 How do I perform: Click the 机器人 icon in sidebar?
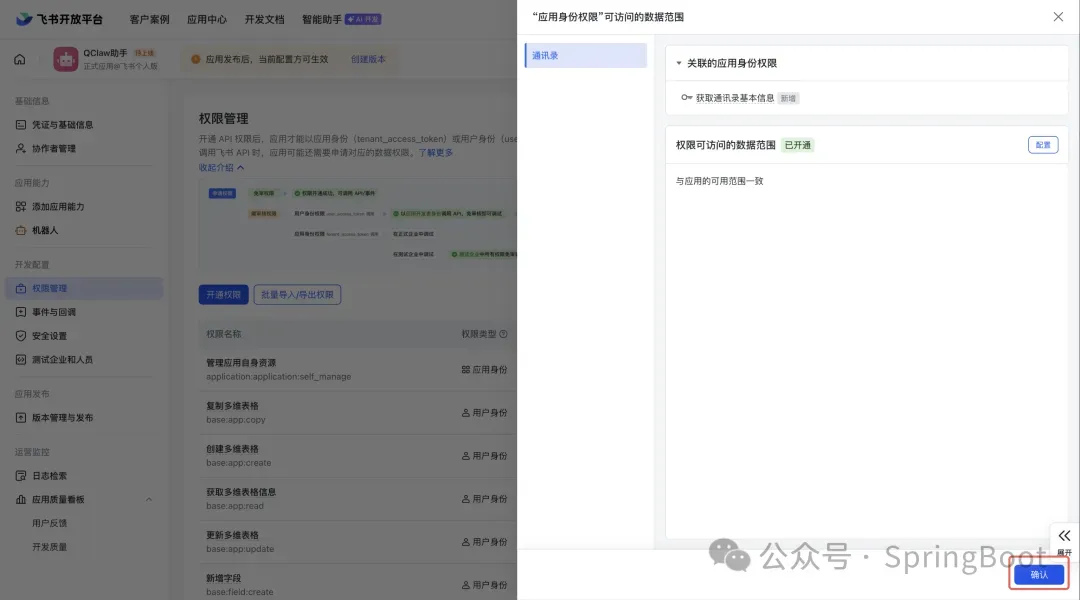[22, 230]
